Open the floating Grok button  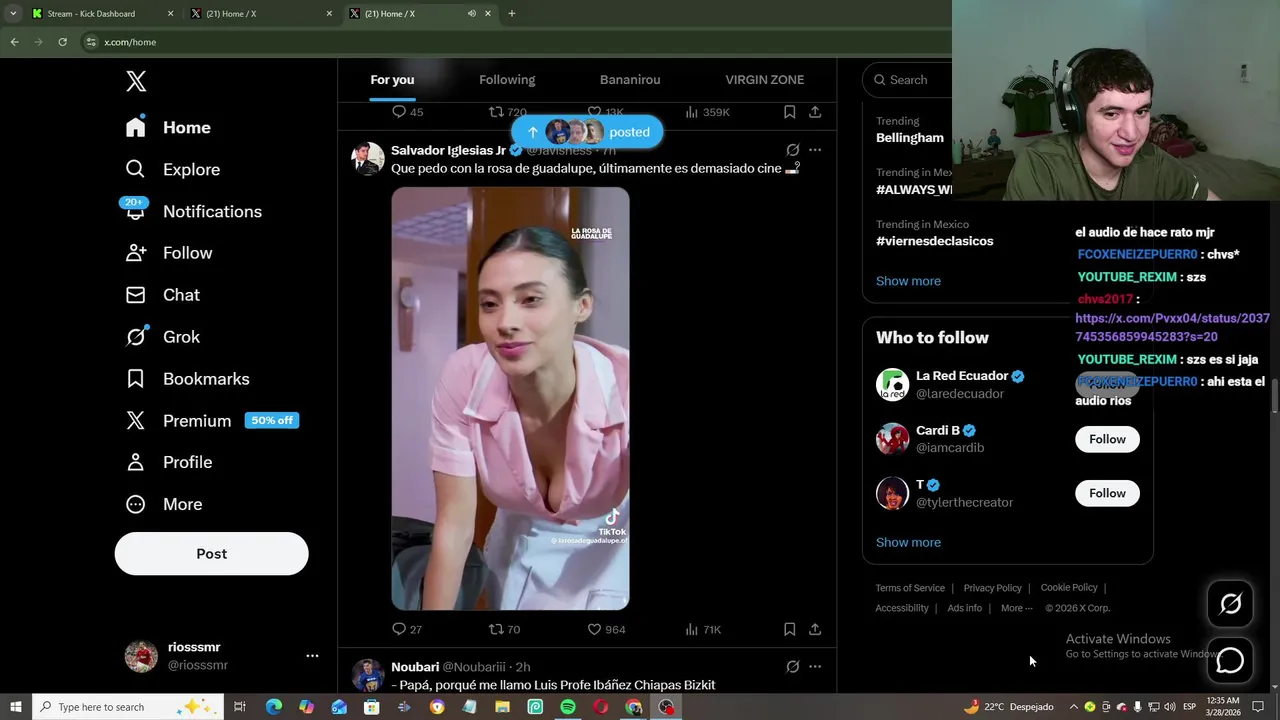tap(1230, 604)
